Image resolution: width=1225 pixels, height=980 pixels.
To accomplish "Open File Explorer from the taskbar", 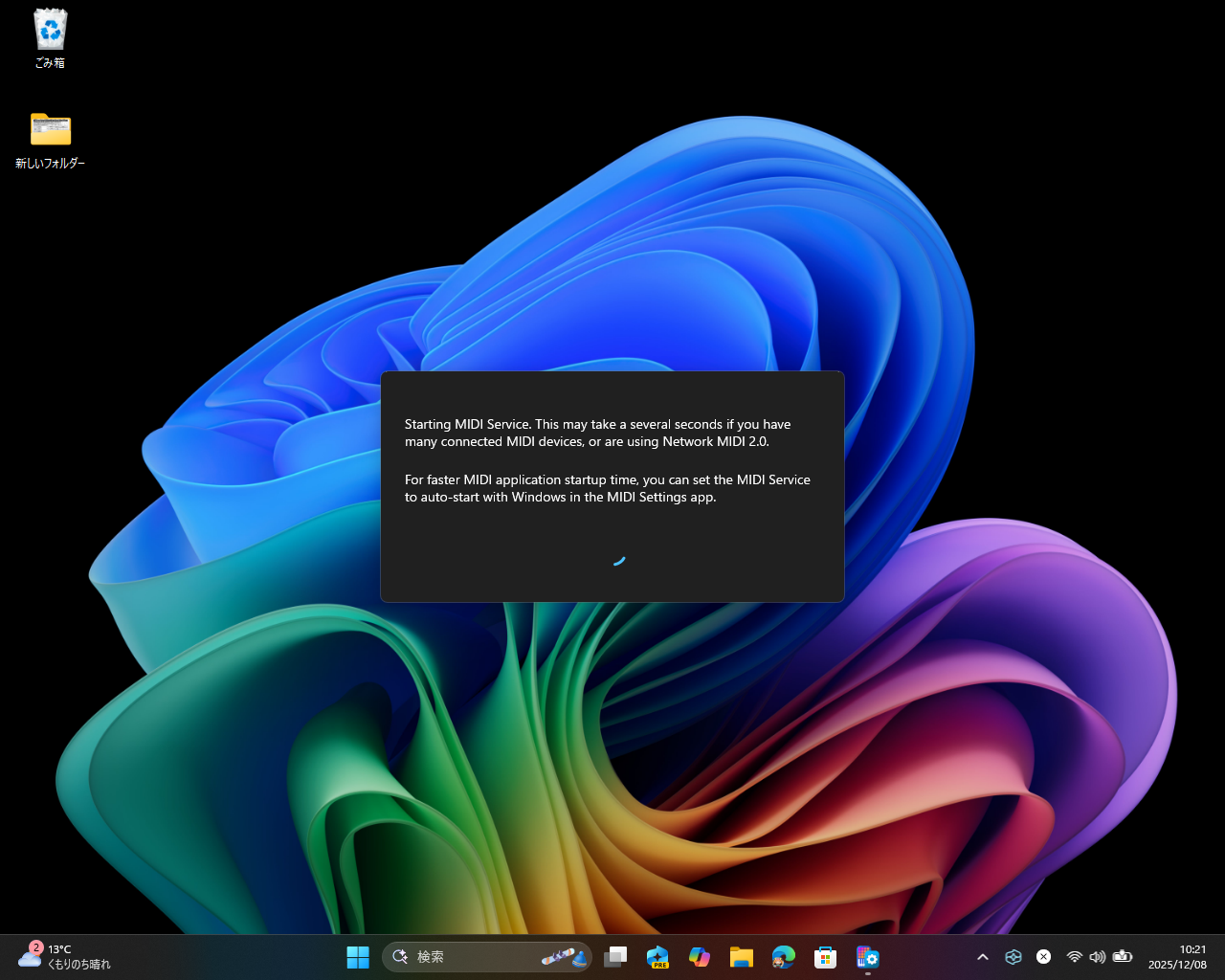I will click(x=742, y=957).
